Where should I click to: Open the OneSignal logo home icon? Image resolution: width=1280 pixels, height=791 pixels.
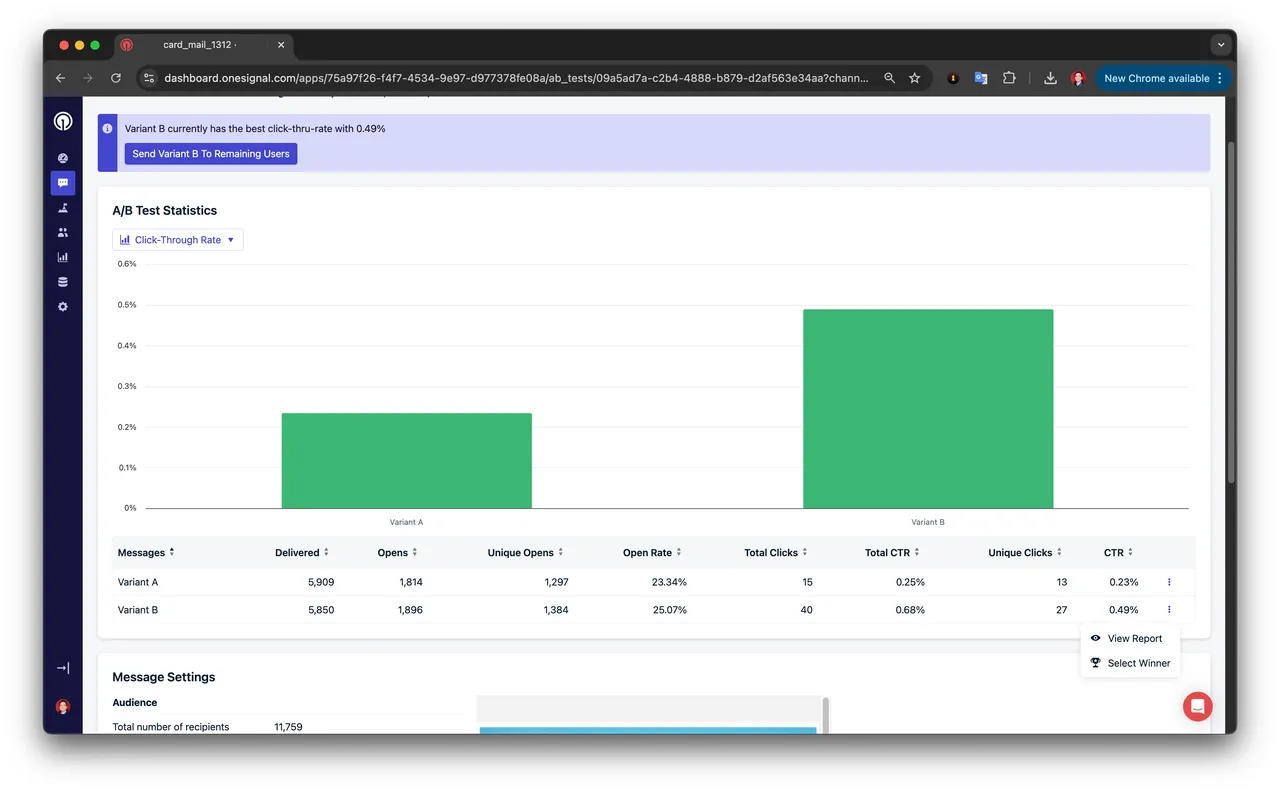pos(63,121)
